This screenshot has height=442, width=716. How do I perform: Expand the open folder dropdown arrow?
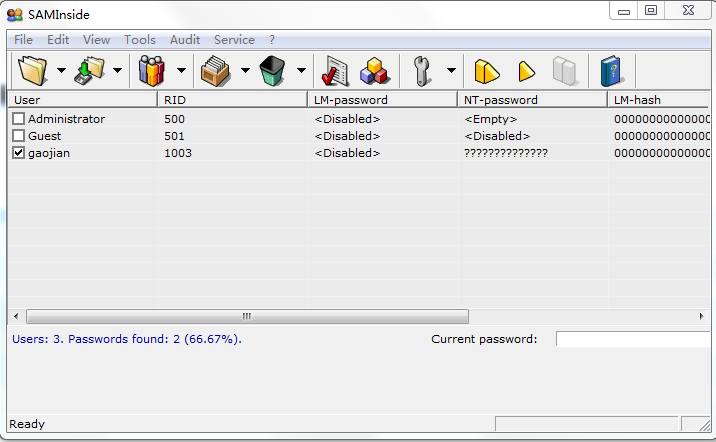tap(61, 70)
